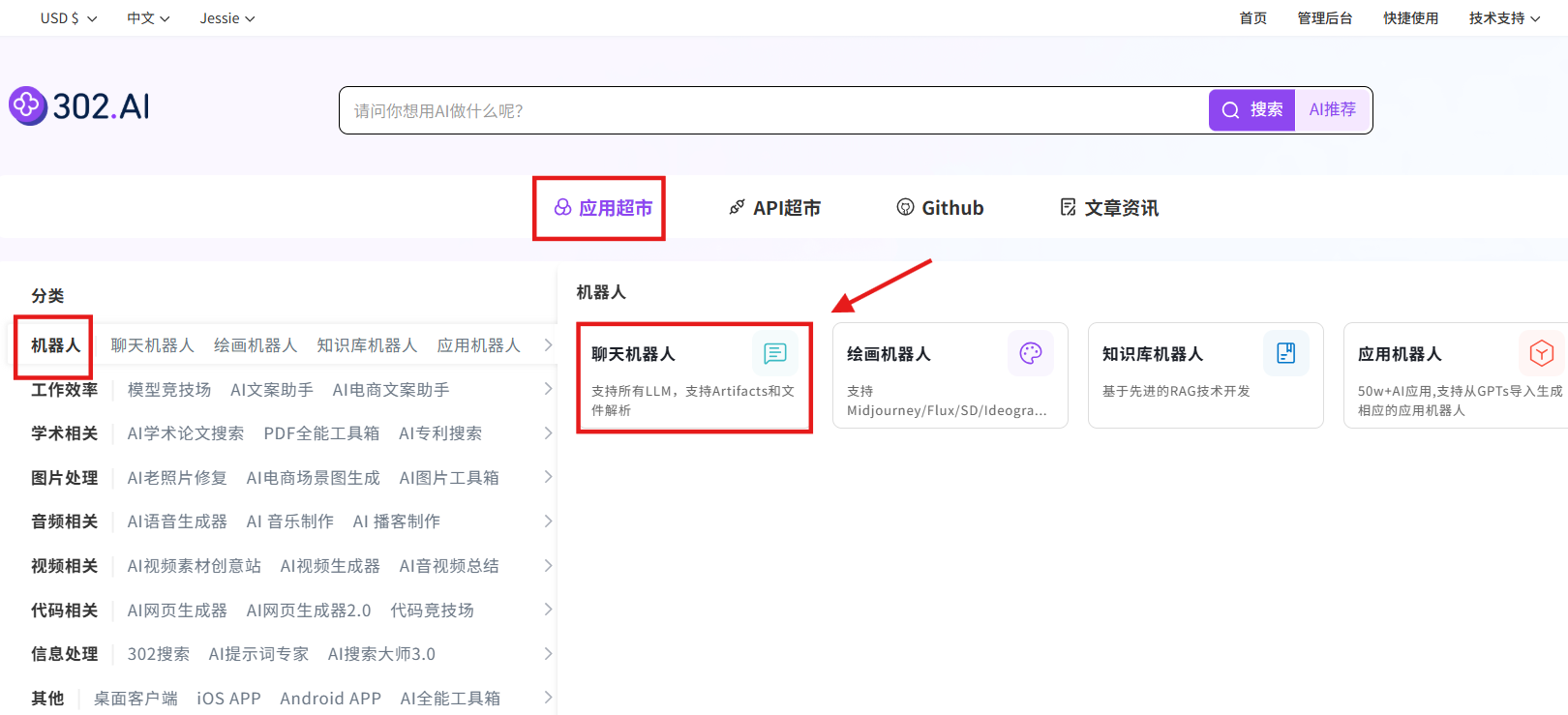
Task: Select the 音频相关 category
Action: coord(64,521)
